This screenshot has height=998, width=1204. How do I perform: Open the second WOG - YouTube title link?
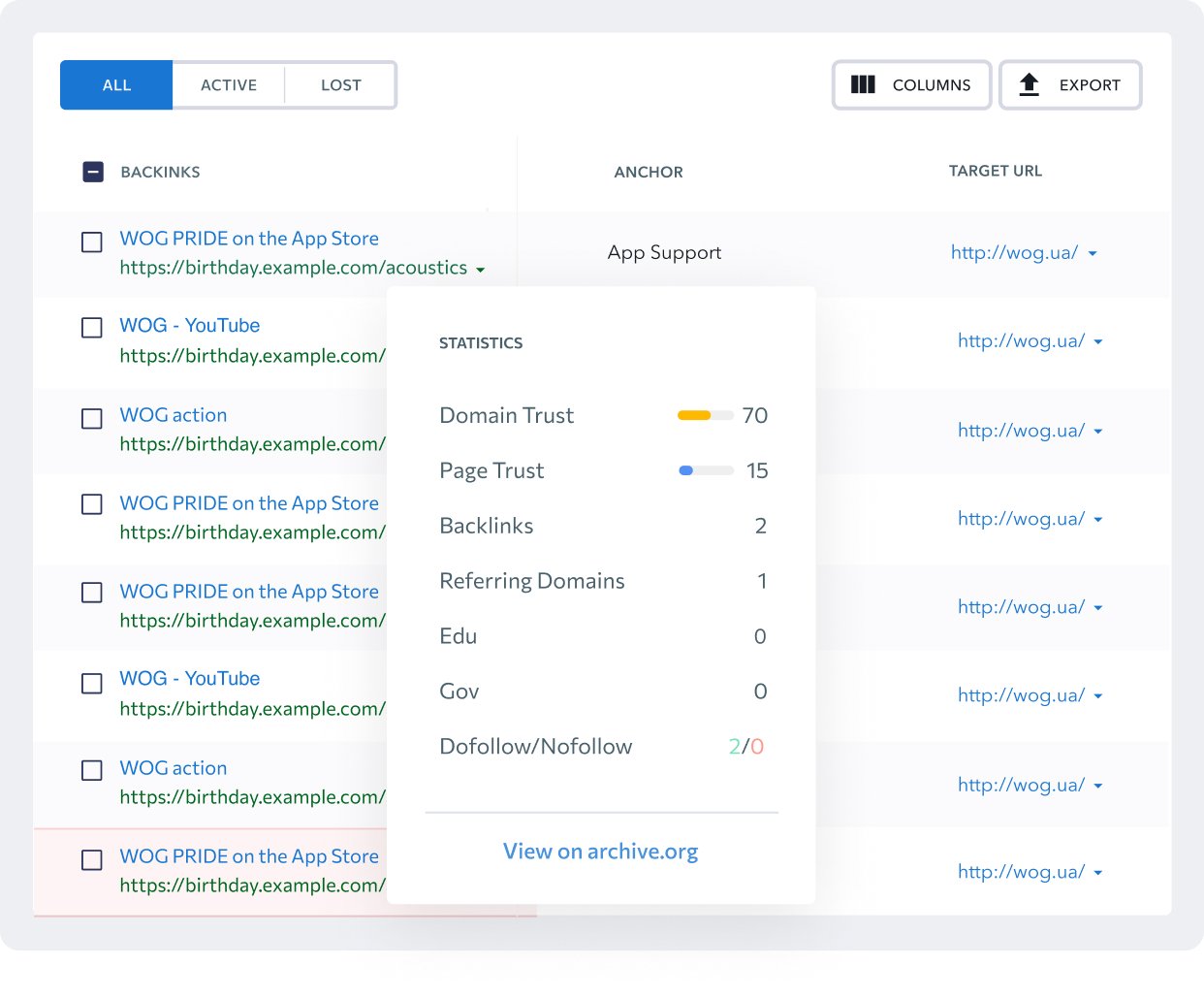click(x=190, y=679)
